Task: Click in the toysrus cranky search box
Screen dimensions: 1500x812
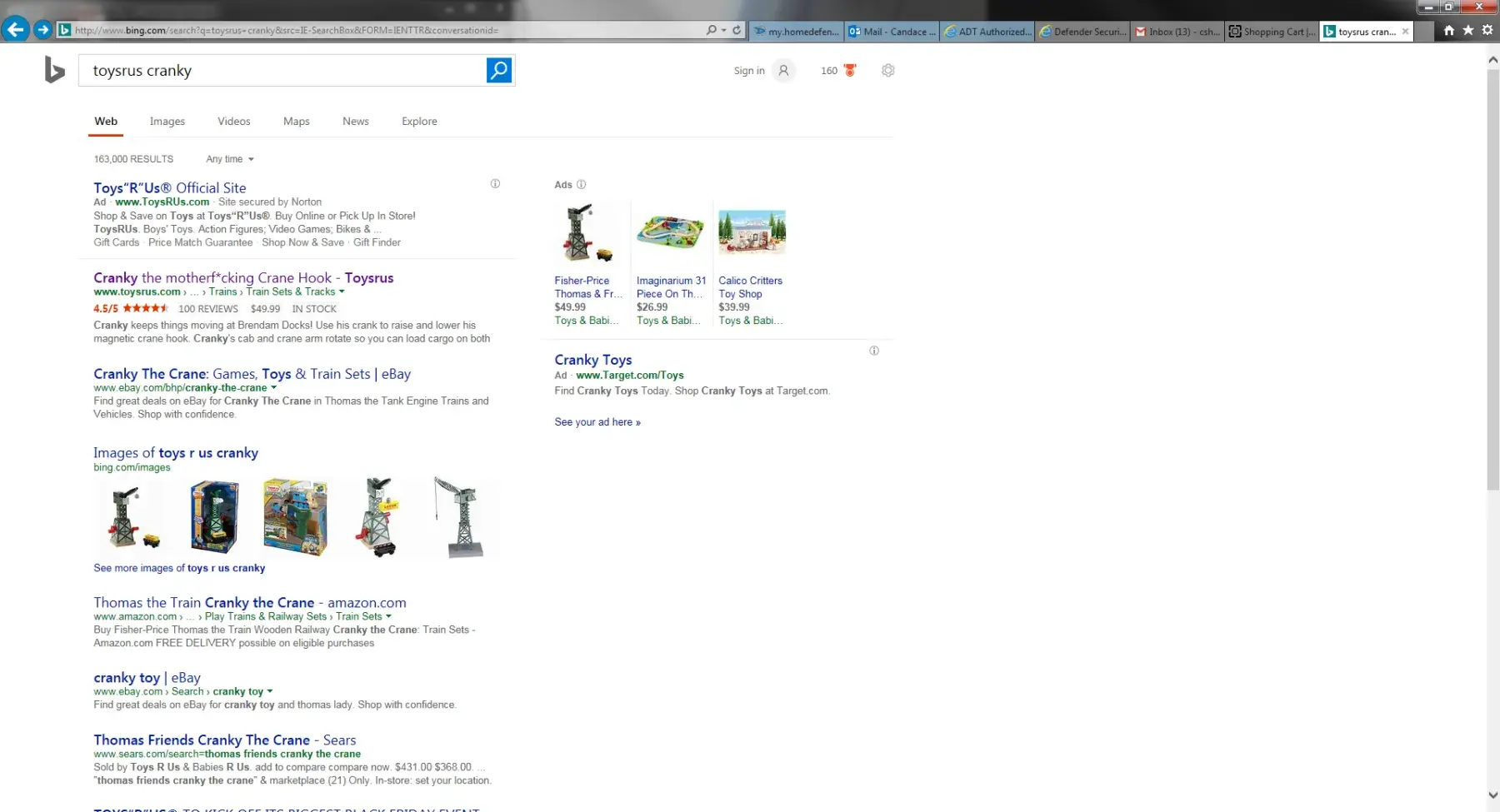Action: pyautogui.click(x=283, y=71)
